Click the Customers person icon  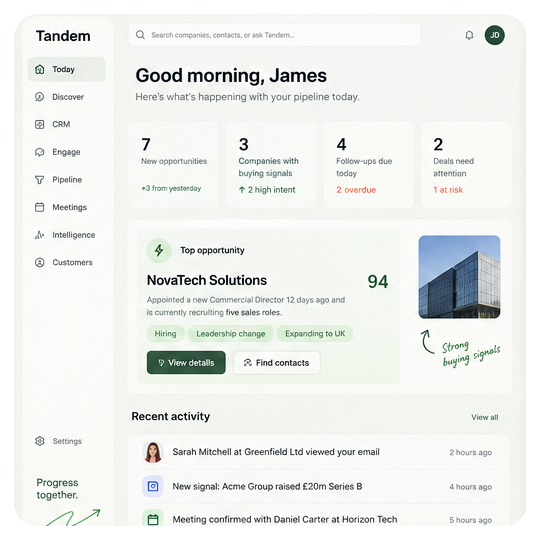pos(40,262)
